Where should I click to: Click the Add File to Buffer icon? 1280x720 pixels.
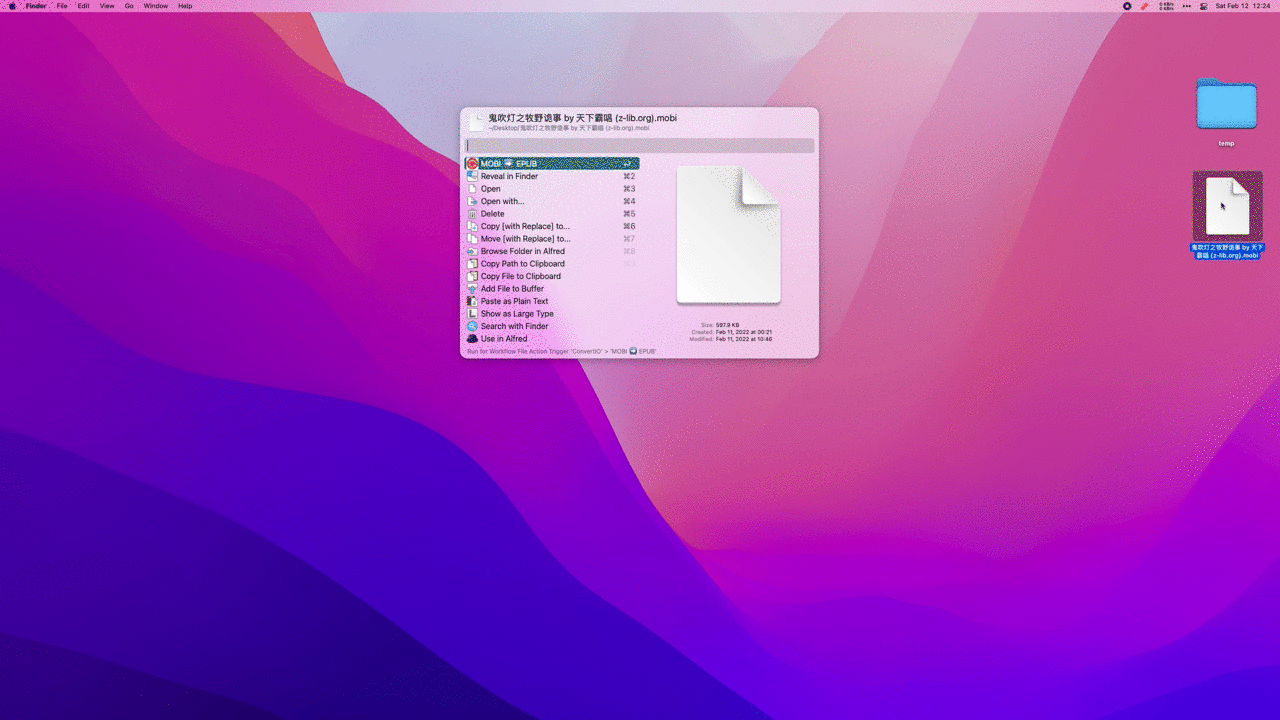click(x=472, y=289)
